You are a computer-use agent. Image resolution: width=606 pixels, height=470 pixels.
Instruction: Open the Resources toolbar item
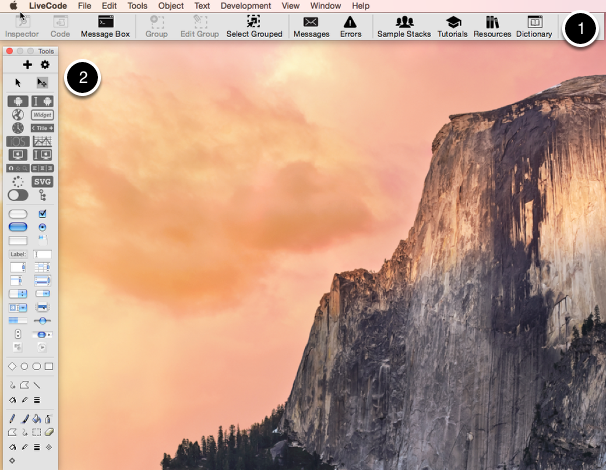tap(492, 26)
